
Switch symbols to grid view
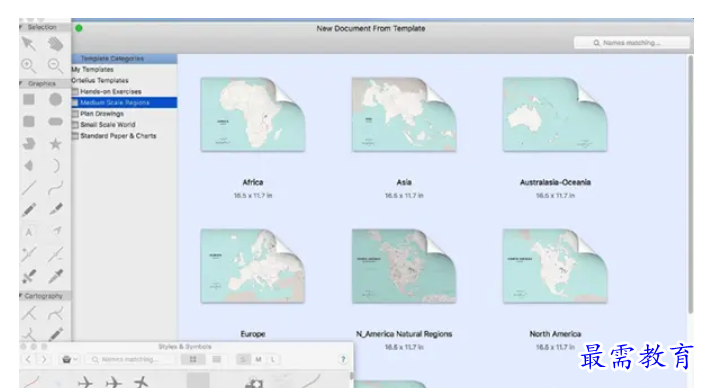(x=193, y=359)
